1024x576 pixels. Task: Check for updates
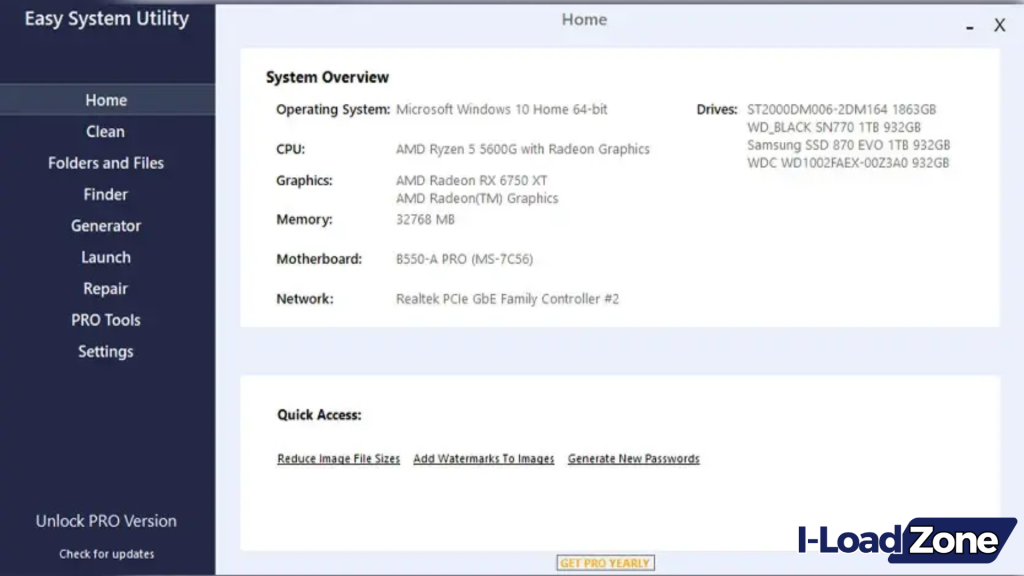point(107,553)
